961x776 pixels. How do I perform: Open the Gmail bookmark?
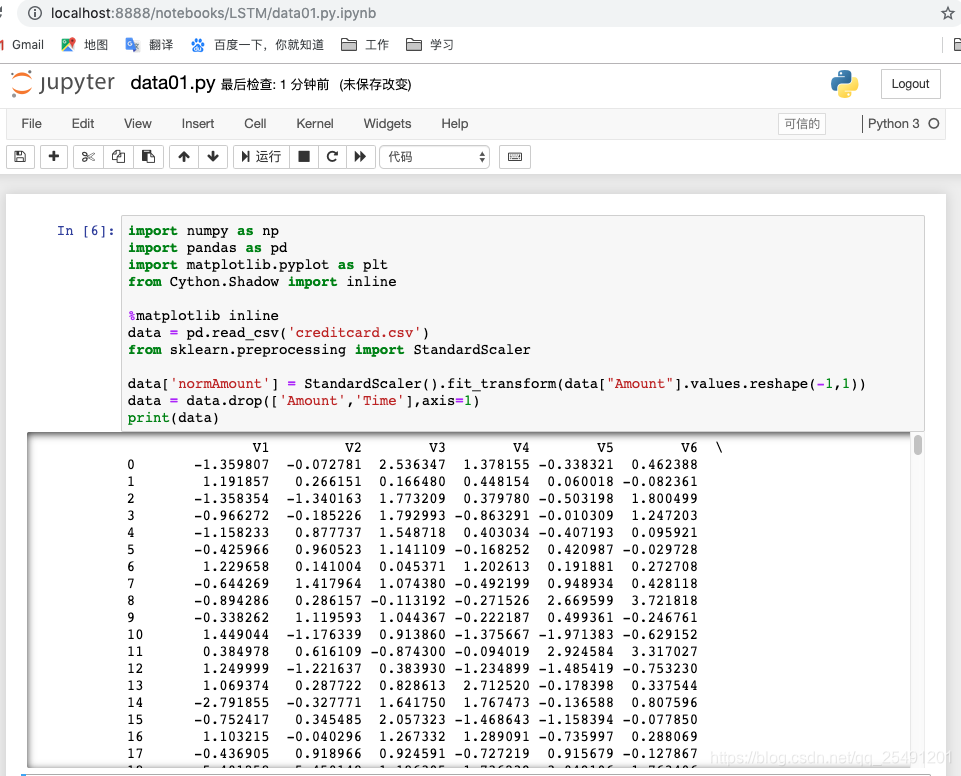coord(23,45)
